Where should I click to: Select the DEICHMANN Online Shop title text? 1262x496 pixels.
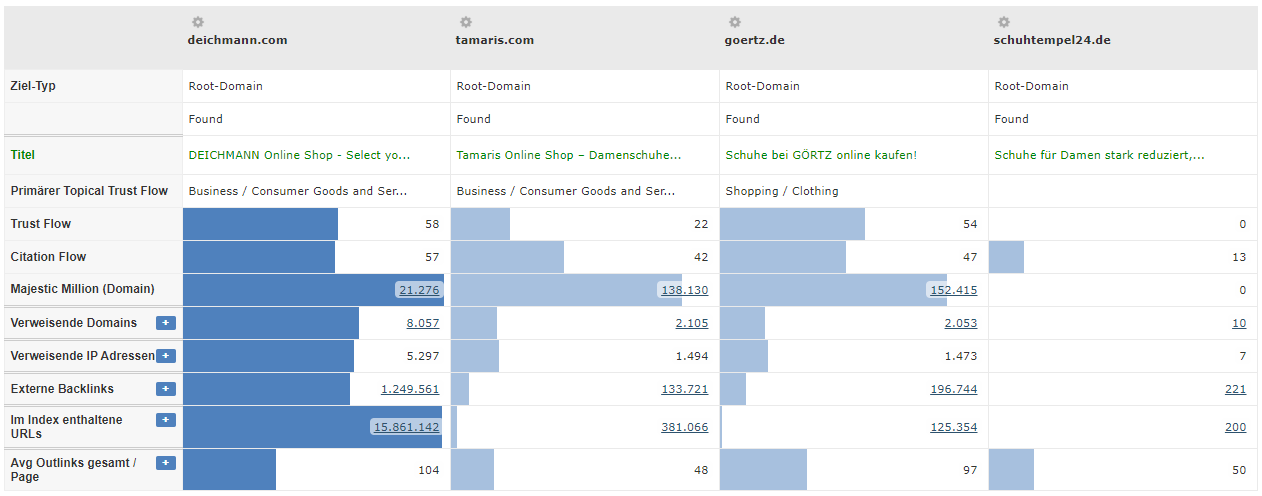[299, 155]
